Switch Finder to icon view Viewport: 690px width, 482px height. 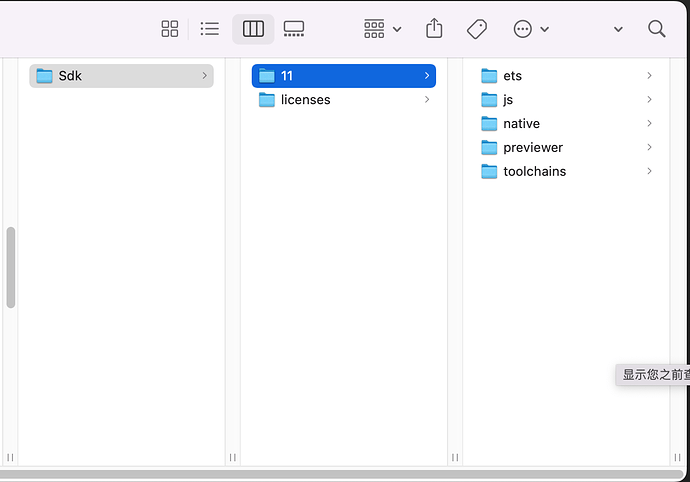[x=170, y=29]
